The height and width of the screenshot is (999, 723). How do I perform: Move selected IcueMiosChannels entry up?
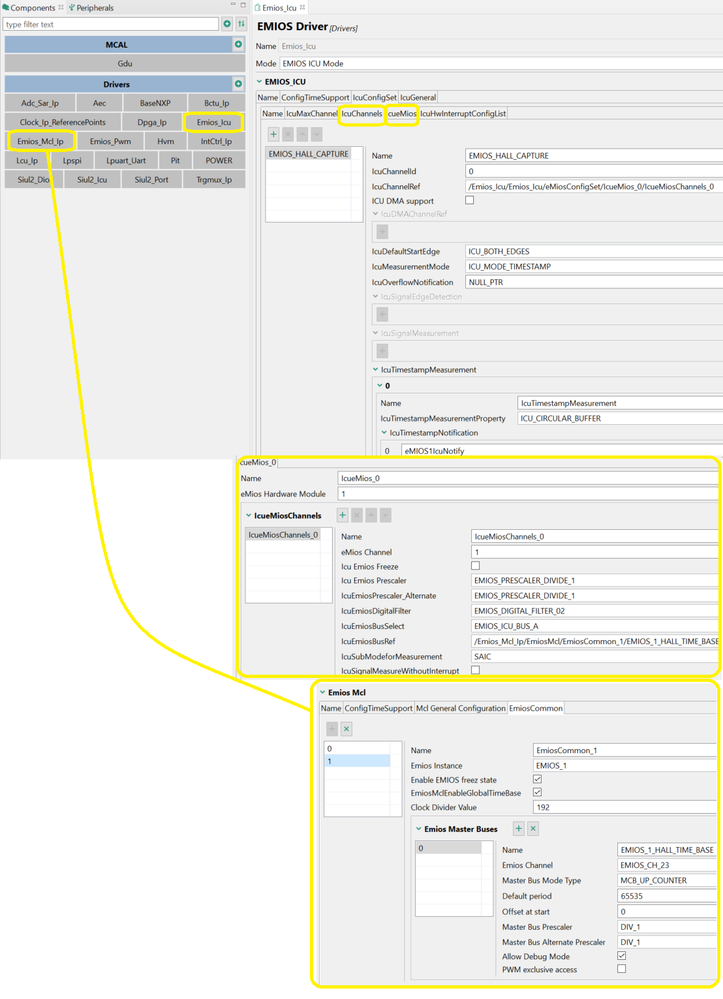(x=371, y=515)
